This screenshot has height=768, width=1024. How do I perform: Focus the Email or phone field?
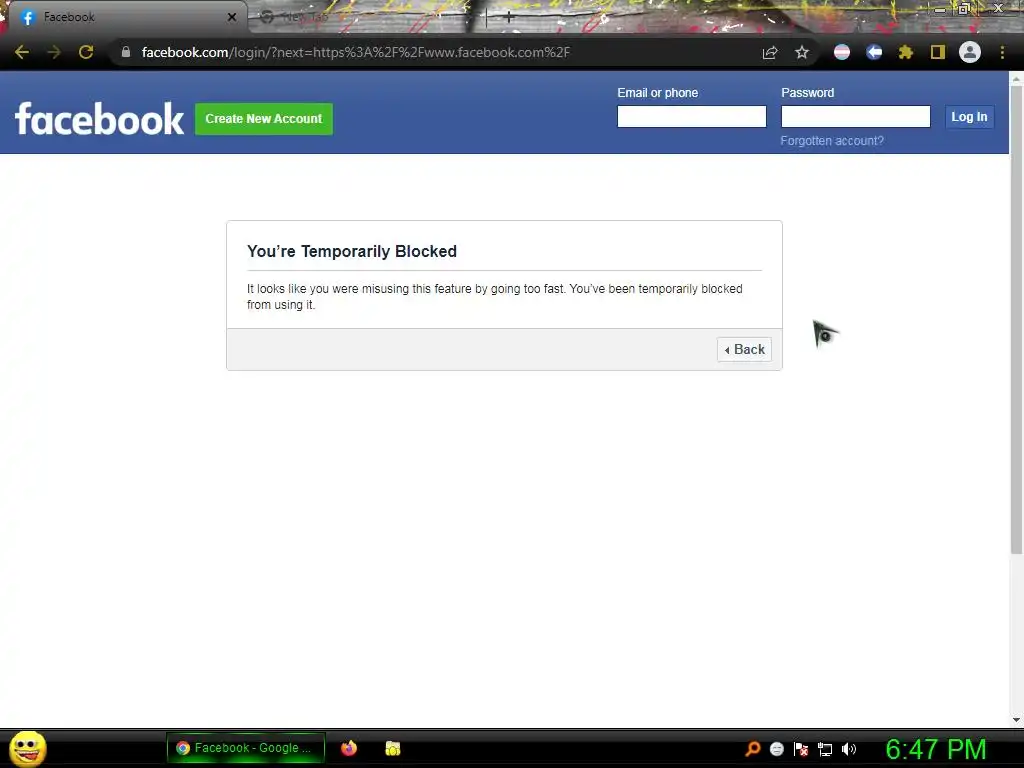(x=692, y=116)
